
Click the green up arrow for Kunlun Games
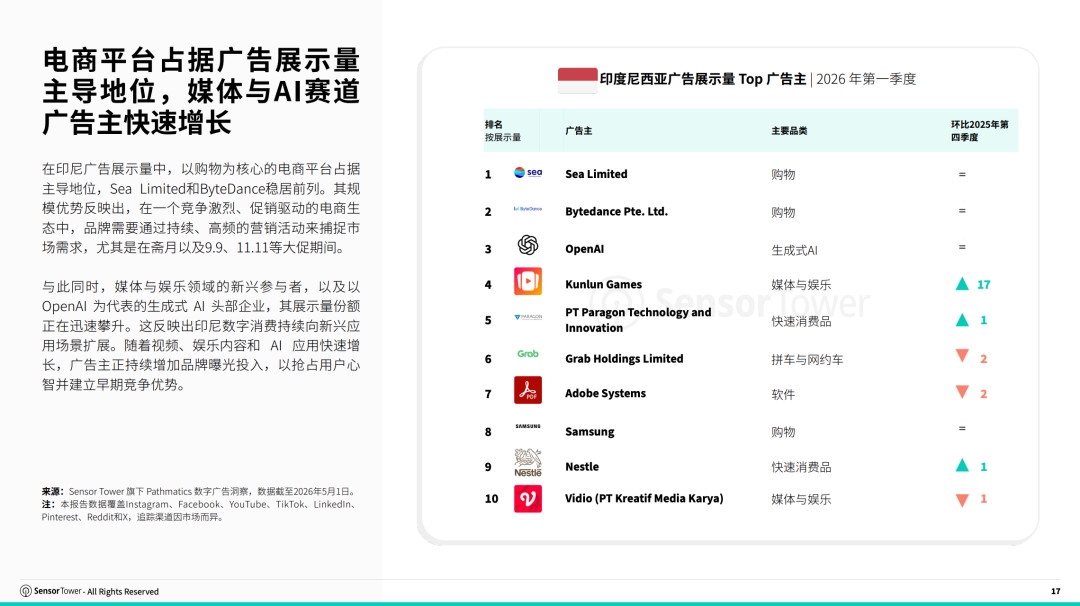[x=962, y=284]
